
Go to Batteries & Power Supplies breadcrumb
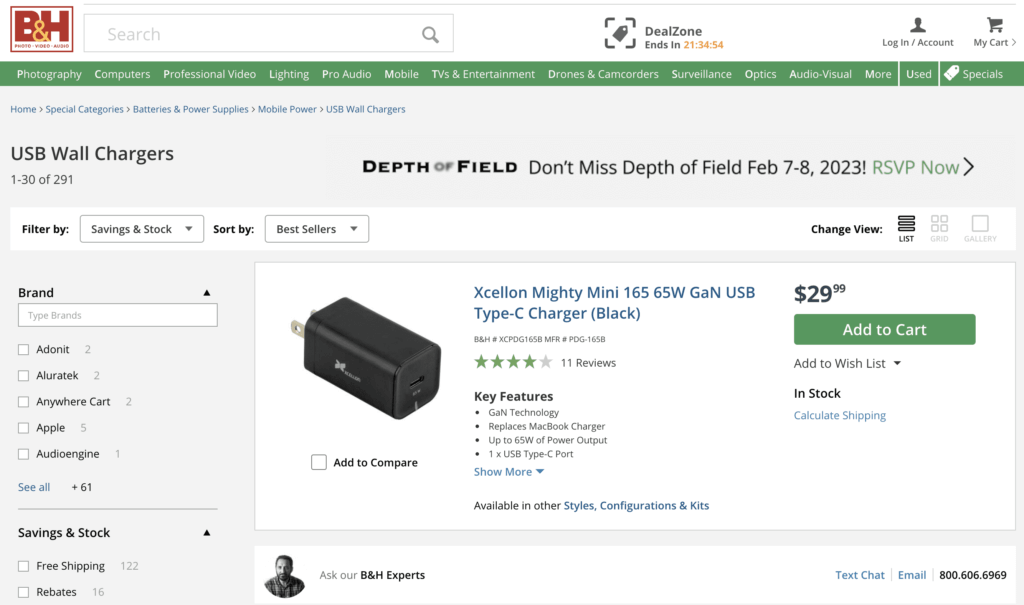click(x=191, y=109)
